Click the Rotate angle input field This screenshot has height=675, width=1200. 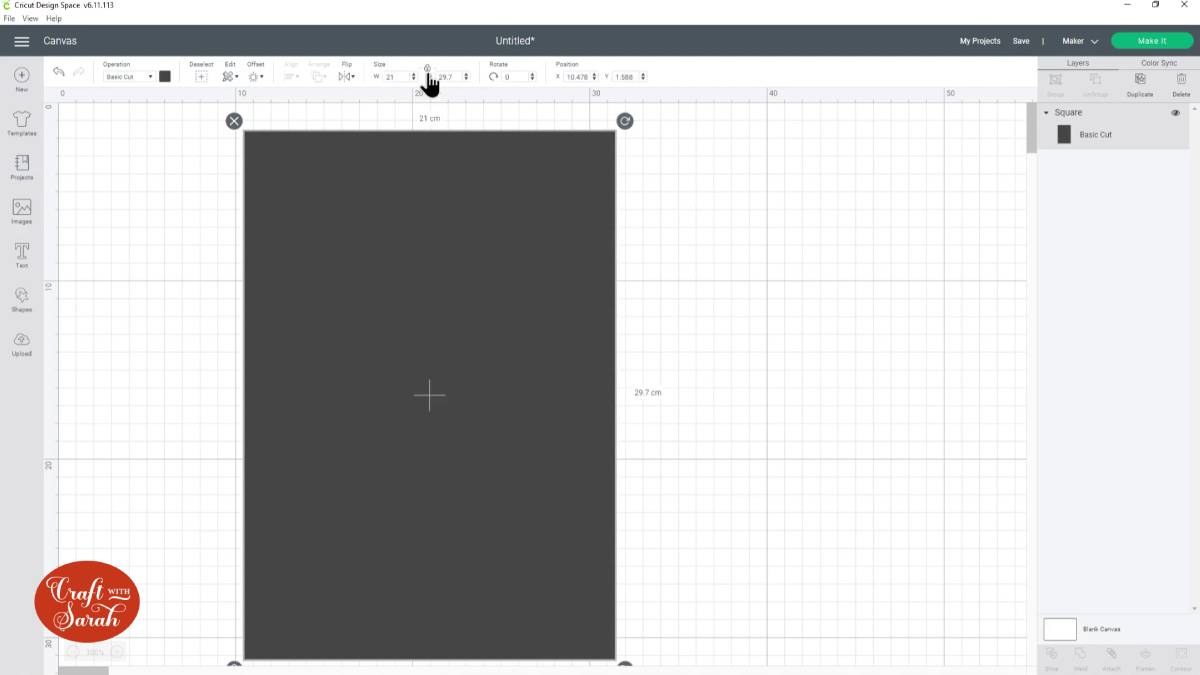click(514, 77)
